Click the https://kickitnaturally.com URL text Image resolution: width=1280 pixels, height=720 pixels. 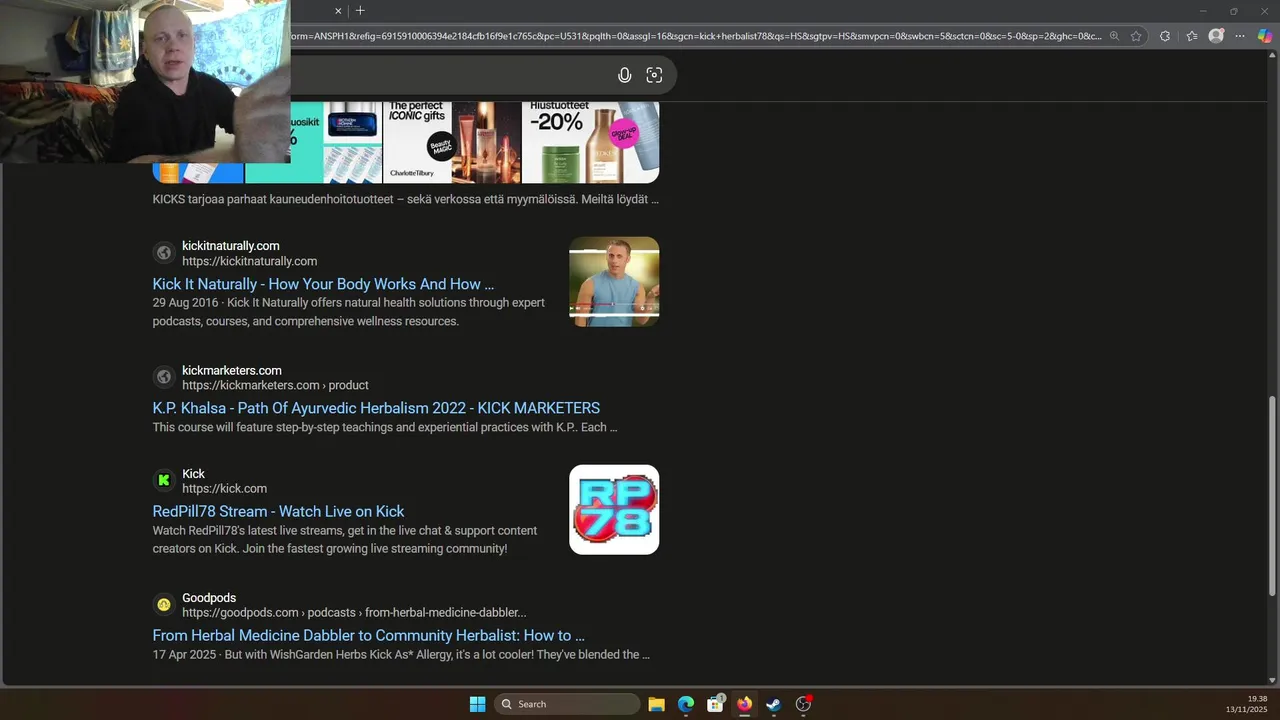tap(249, 261)
